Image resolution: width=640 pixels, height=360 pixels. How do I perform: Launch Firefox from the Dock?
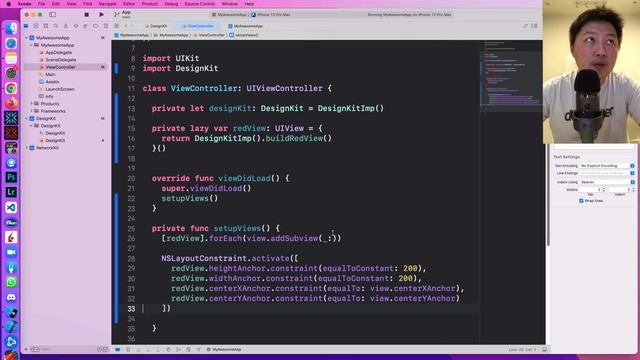(11, 103)
